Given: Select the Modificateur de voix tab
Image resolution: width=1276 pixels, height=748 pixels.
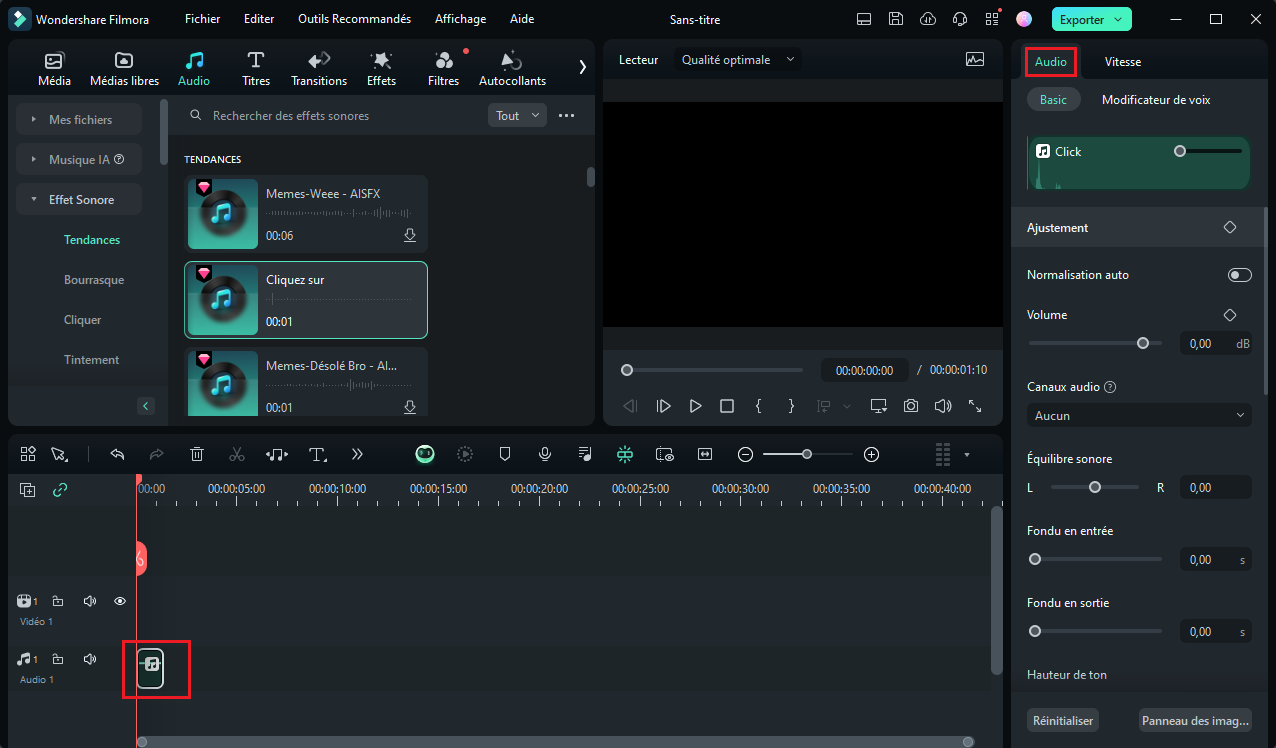Looking at the screenshot, I should pyautogui.click(x=1156, y=100).
